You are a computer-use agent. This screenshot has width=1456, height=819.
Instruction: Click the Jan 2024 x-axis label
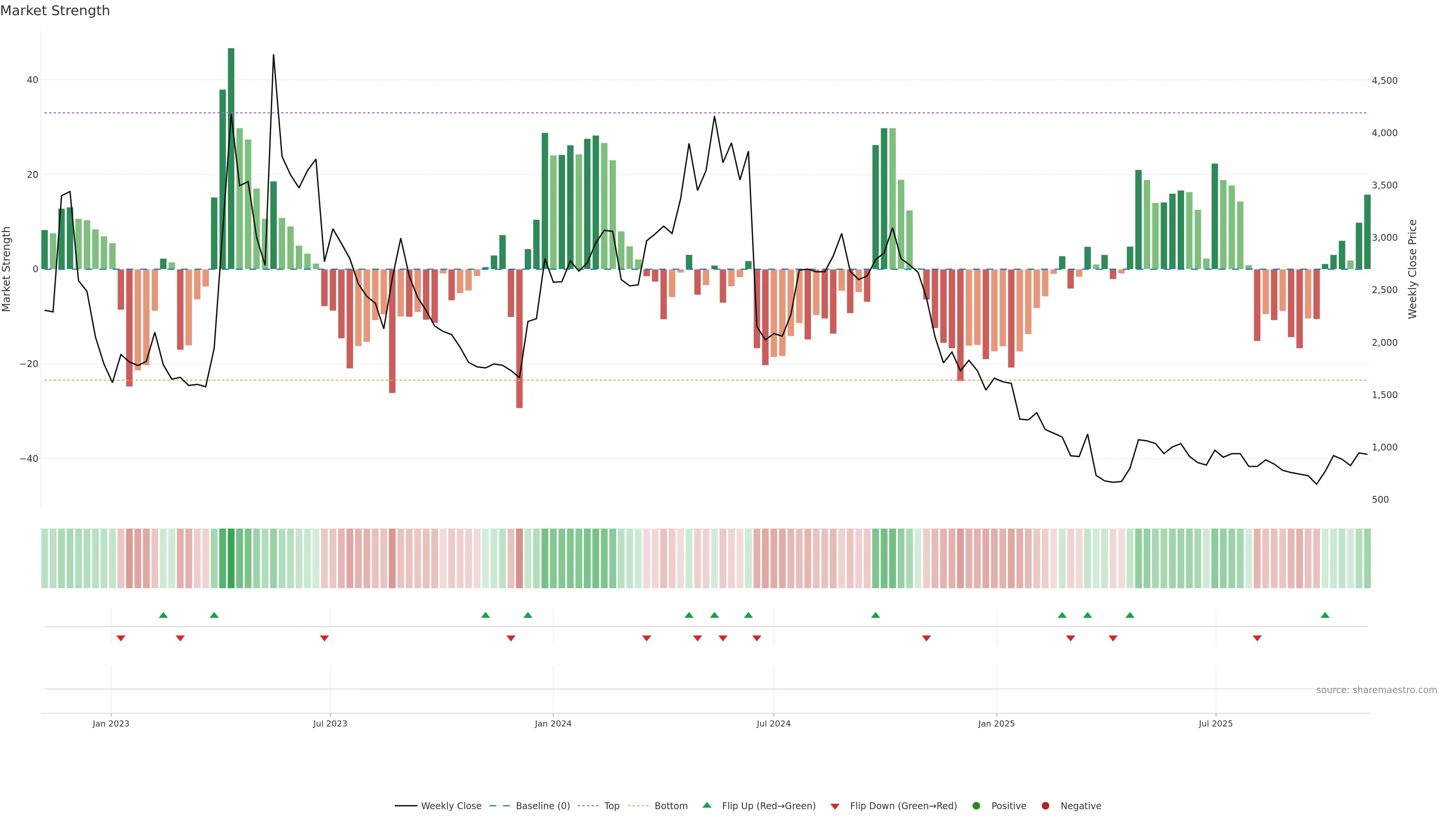point(553,723)
